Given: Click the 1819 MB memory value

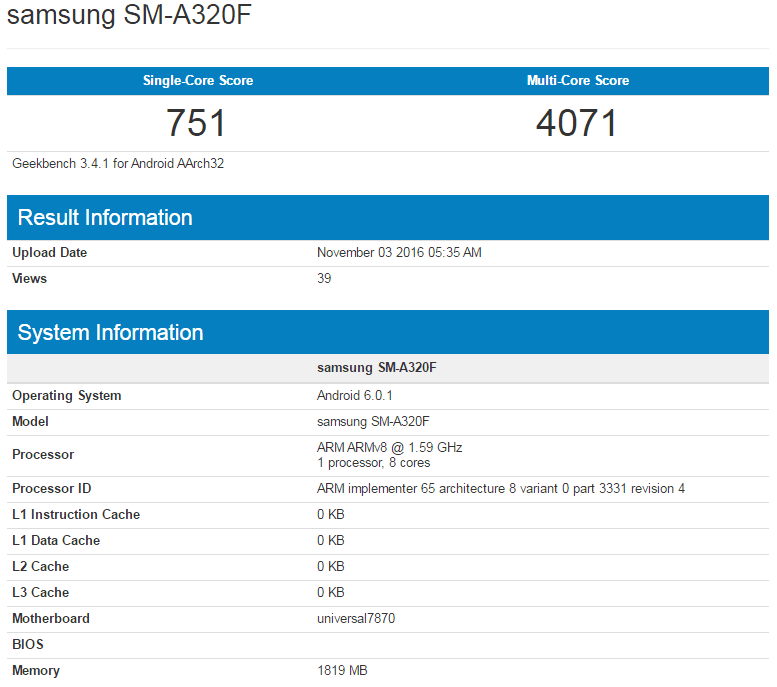Looking at the screenshot, I should pos(342,671).
